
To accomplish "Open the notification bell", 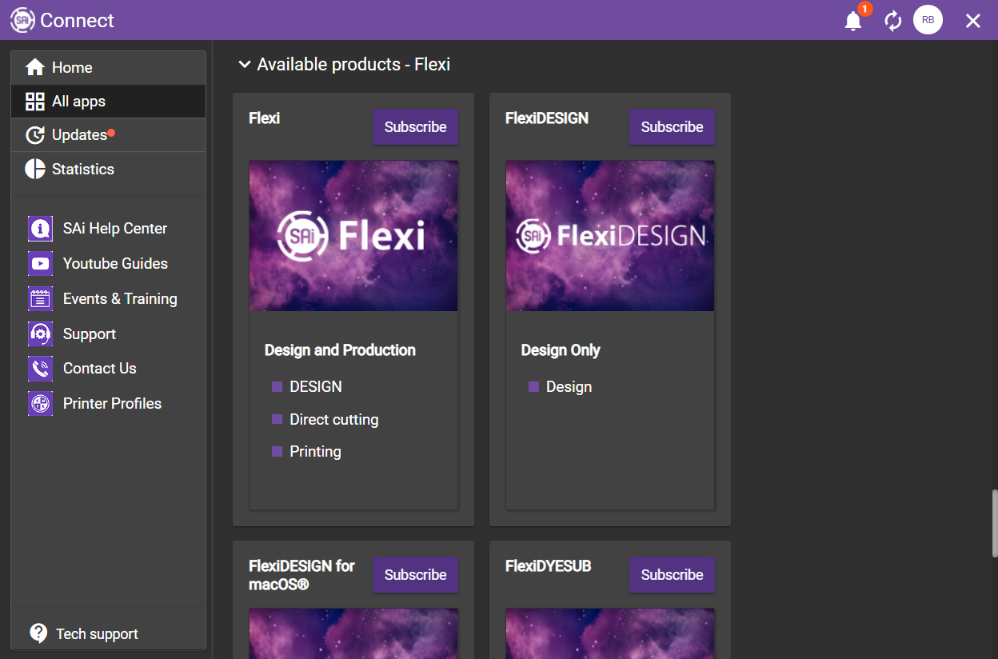I will coord(853,20).
